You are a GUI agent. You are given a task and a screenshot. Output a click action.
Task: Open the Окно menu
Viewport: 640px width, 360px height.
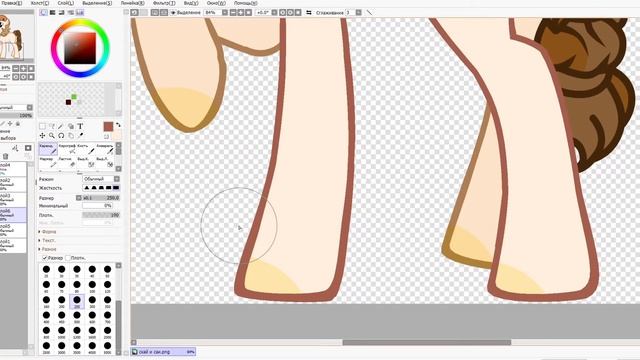coord(216,3)
